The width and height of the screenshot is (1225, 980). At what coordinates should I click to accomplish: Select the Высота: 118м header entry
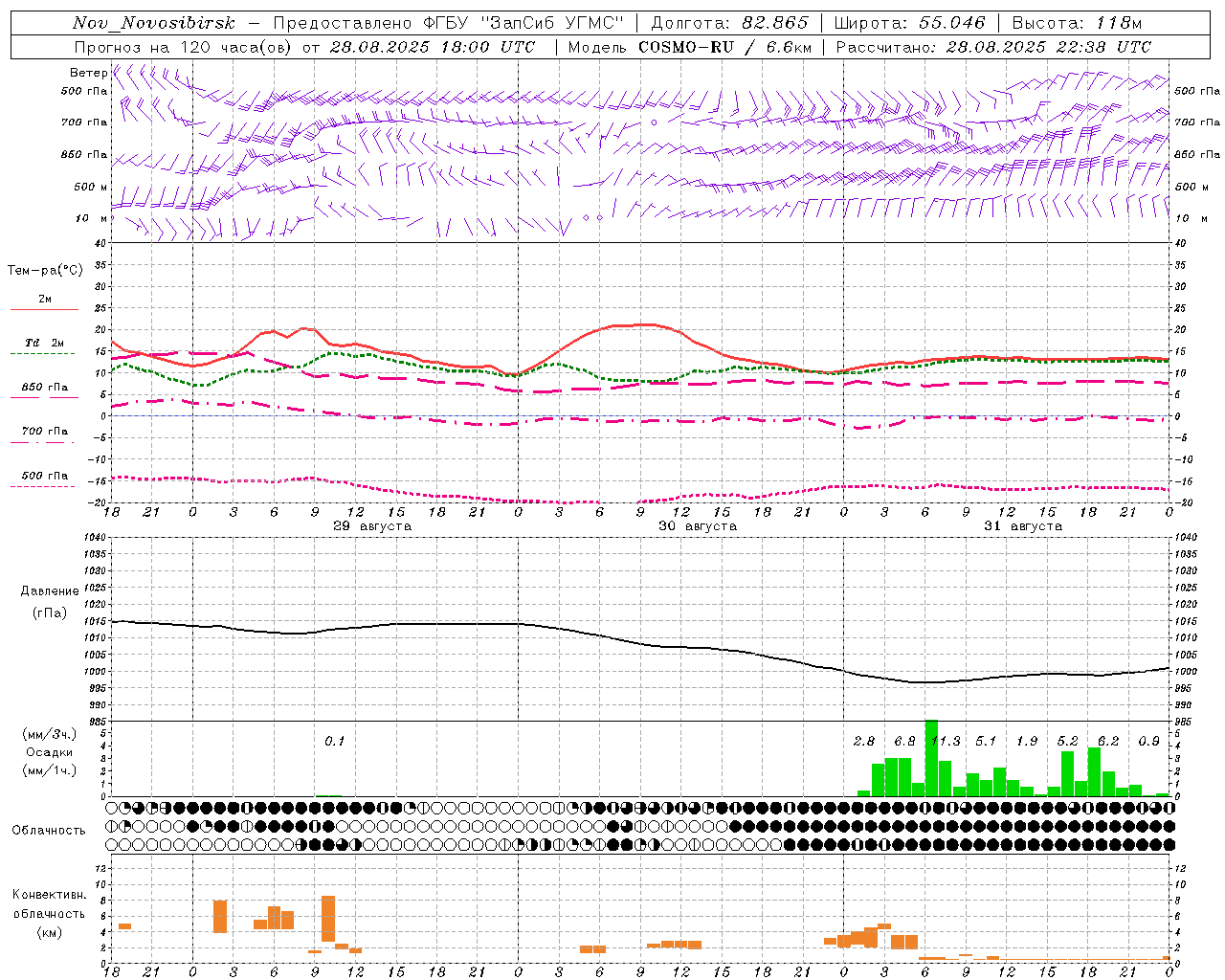pos(1077,23)
